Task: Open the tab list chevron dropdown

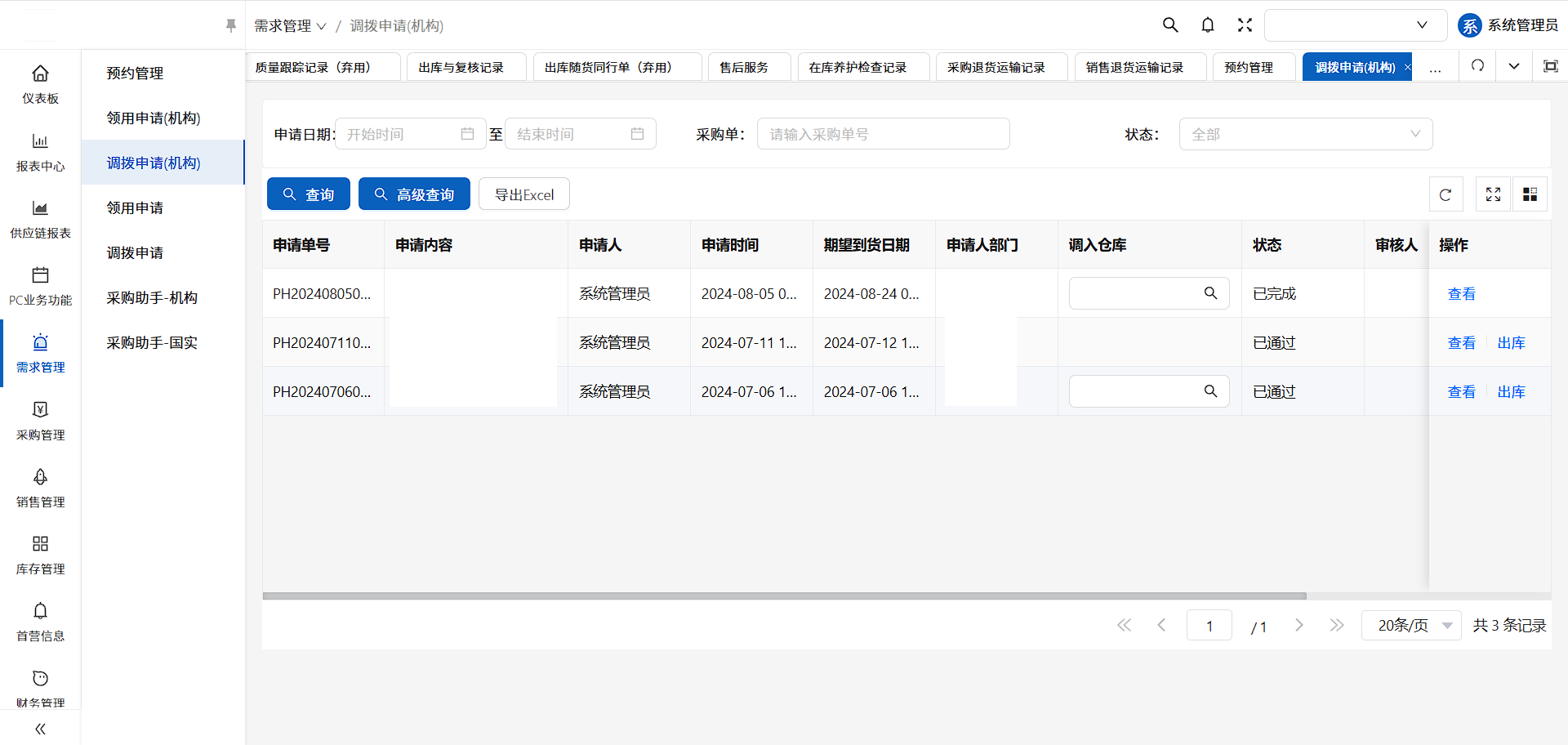Action: 1513,66
